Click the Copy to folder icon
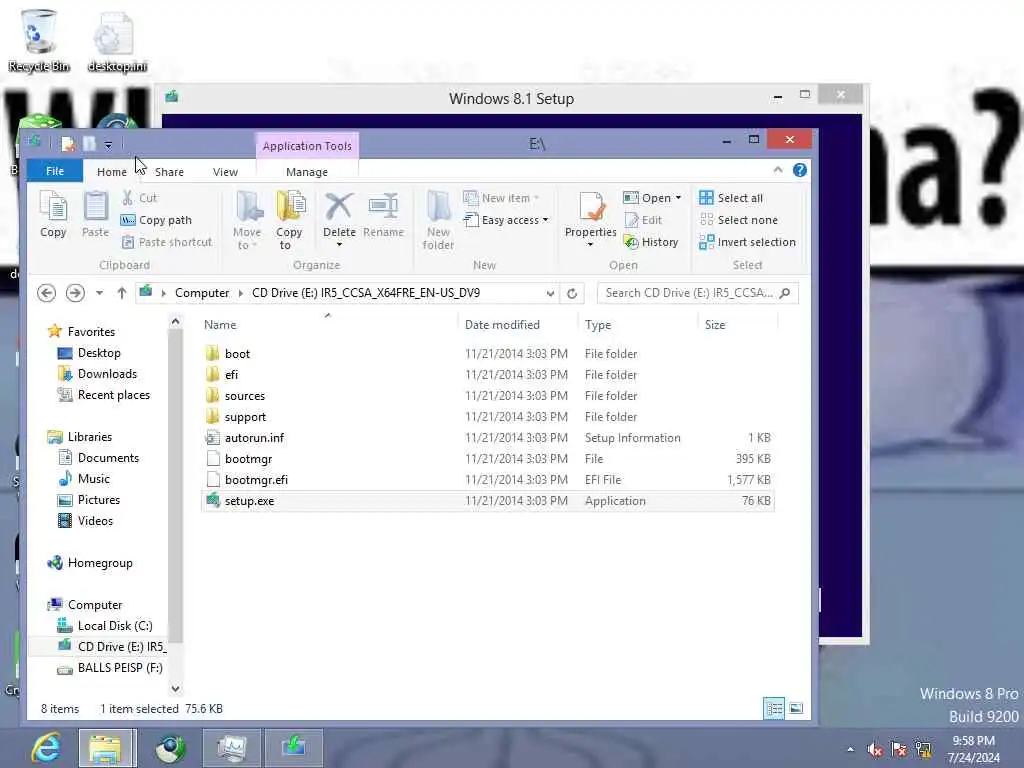This screenshot has height=768, width=1024. click(x=289, y=207)
